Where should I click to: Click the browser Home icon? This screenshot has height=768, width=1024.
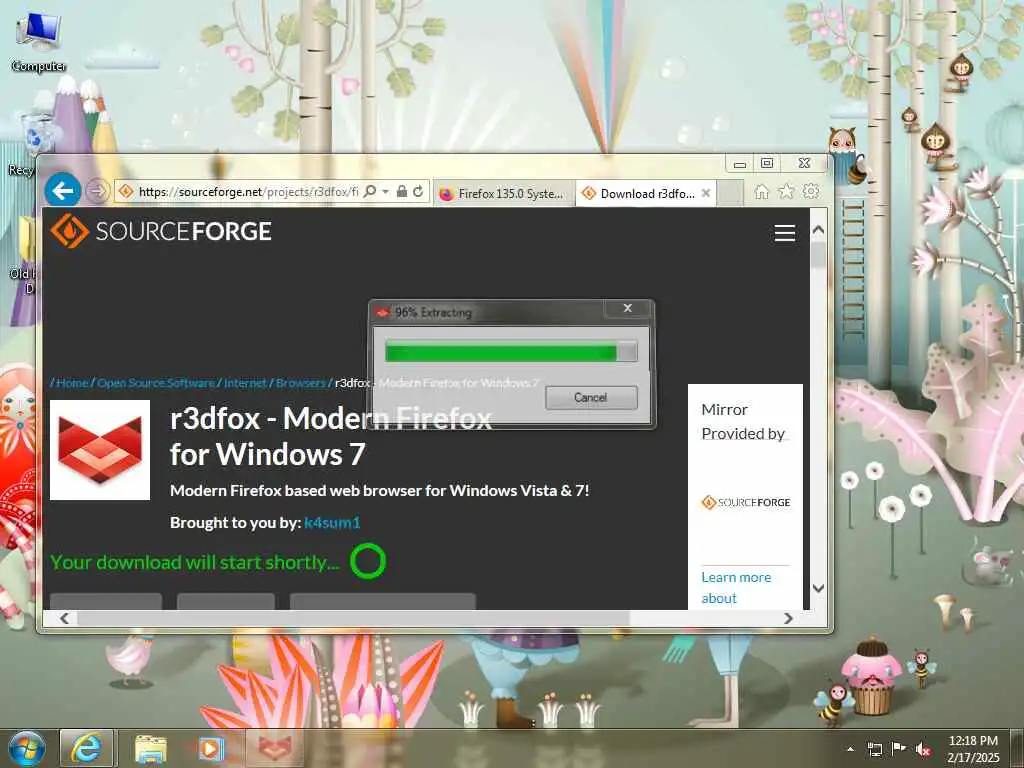tap(761, 191)
